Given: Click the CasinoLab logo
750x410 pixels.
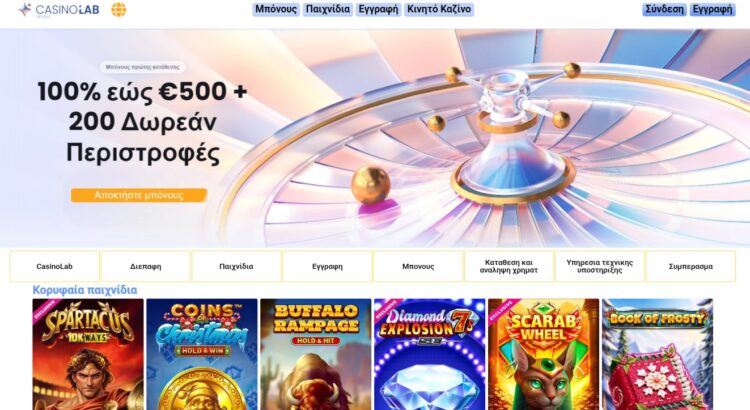Looking at the screenshot, I should click(59, 10).
